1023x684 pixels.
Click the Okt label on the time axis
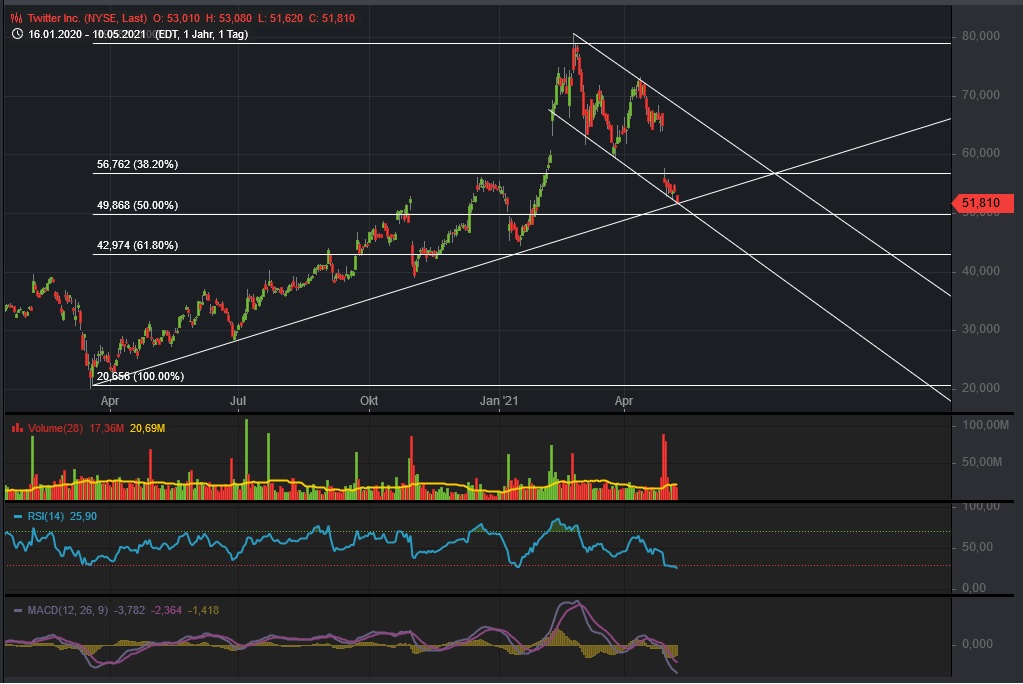pyautogui.click(x=369, y=401)
